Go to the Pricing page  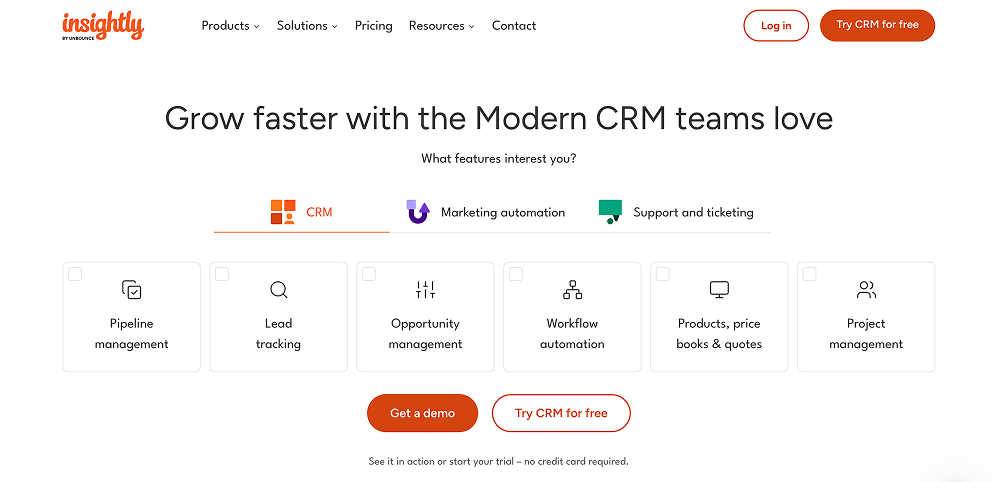tap(374, 26)
